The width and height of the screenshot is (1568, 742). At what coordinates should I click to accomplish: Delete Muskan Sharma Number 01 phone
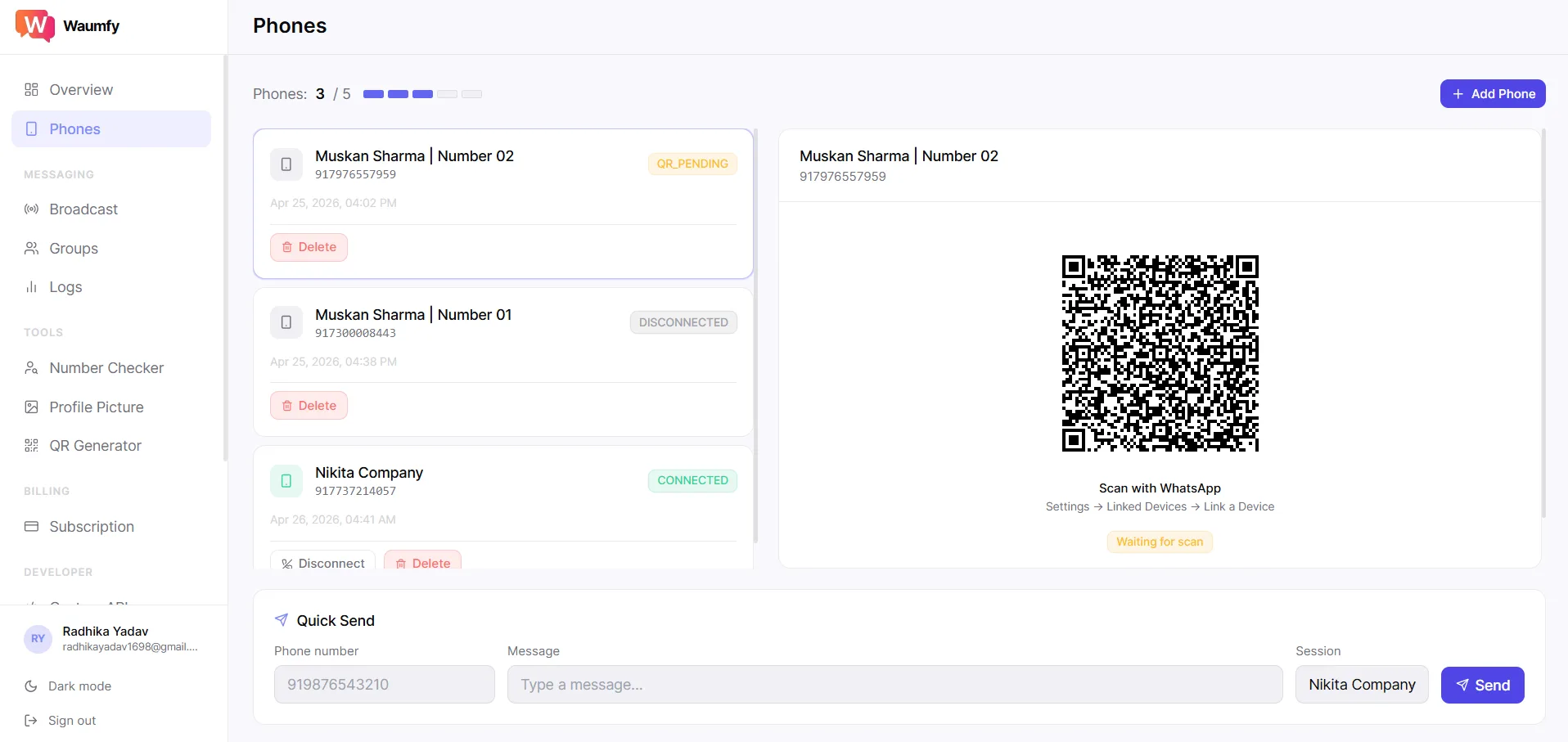[x=309, y=406]
